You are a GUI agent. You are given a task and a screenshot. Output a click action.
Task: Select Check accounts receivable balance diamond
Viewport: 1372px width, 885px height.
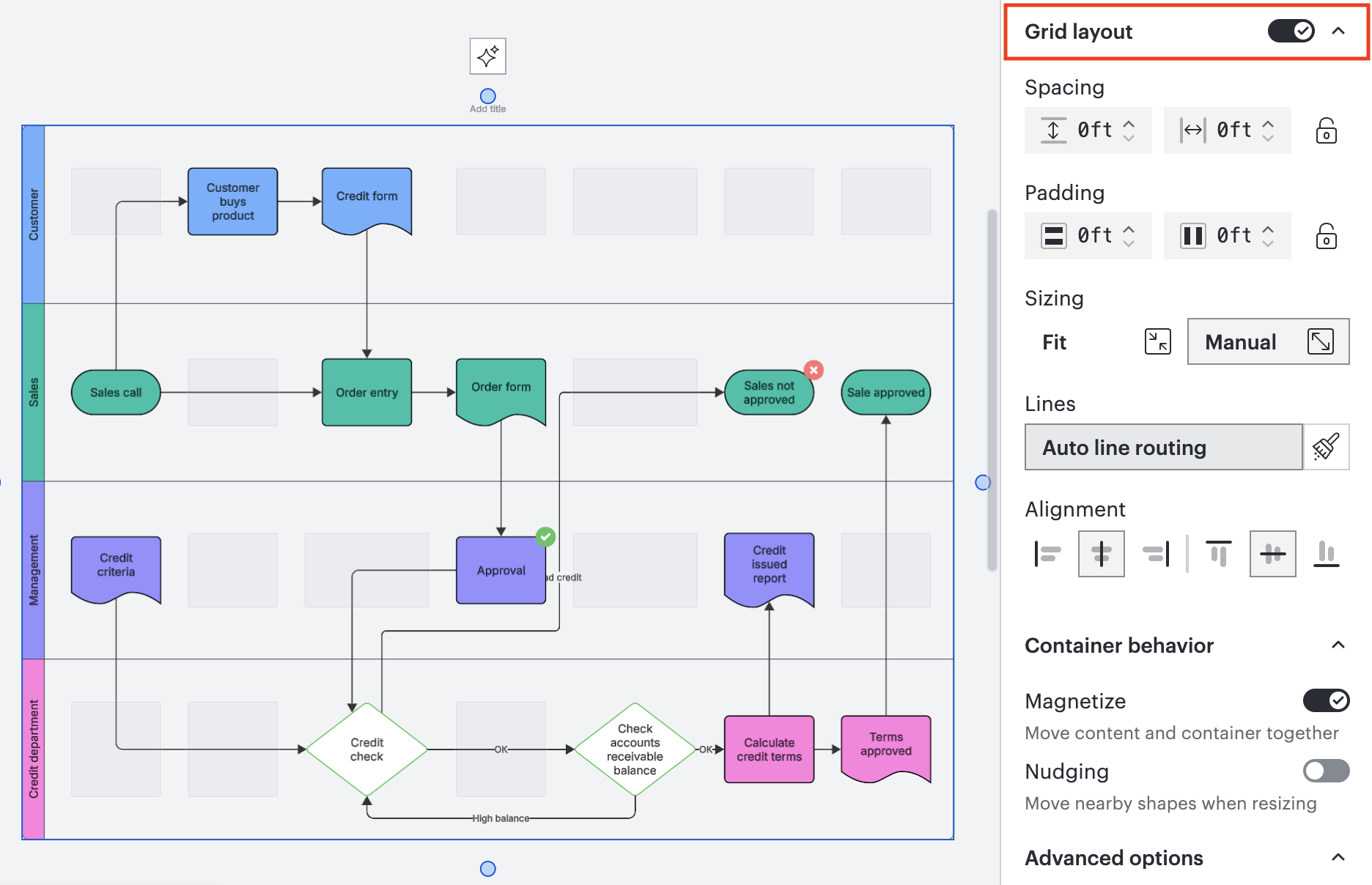pyautogui.click(x=635, y=749)
